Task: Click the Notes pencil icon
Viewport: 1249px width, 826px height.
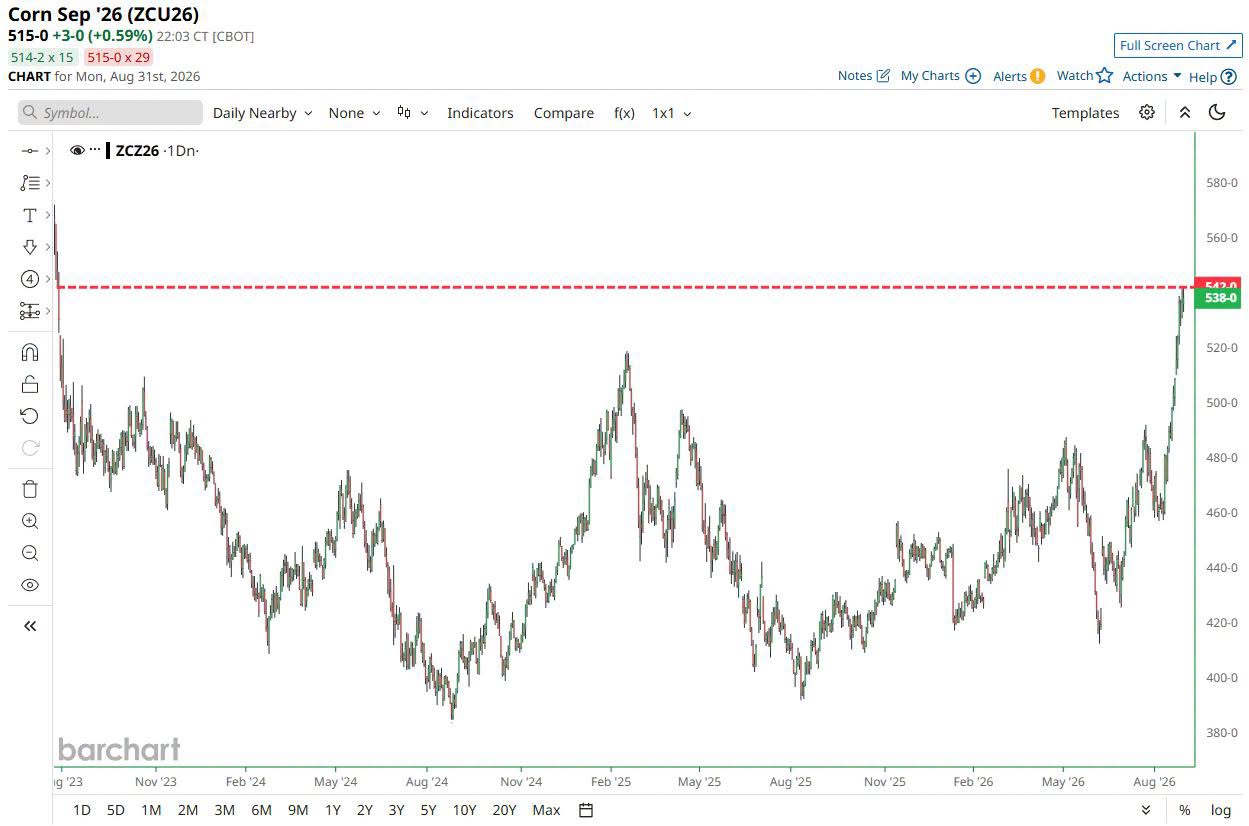Action: pyautogui.click(x=883, y=76)
